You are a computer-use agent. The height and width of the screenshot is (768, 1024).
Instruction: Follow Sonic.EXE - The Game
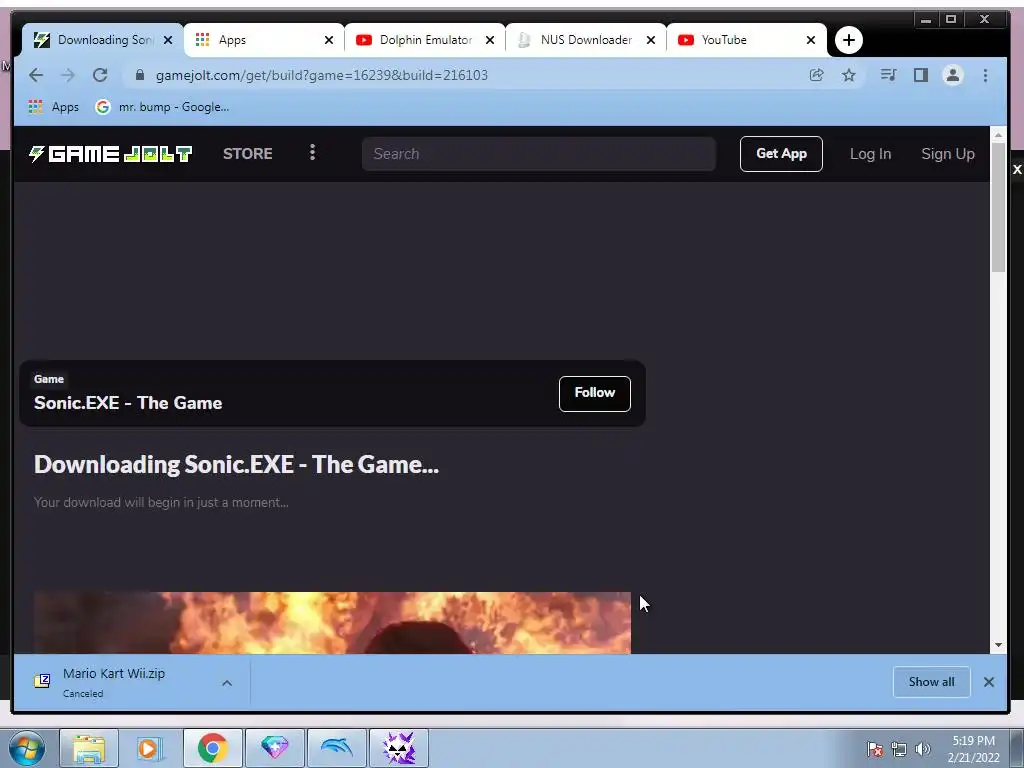pyautogui.click(x=594, y=393)
